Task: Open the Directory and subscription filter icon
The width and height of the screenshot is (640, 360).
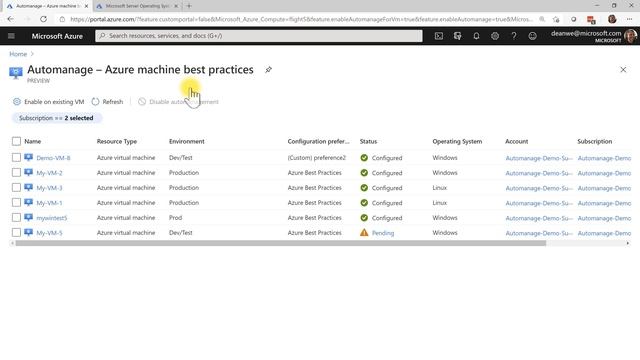Action: (458, 36)
